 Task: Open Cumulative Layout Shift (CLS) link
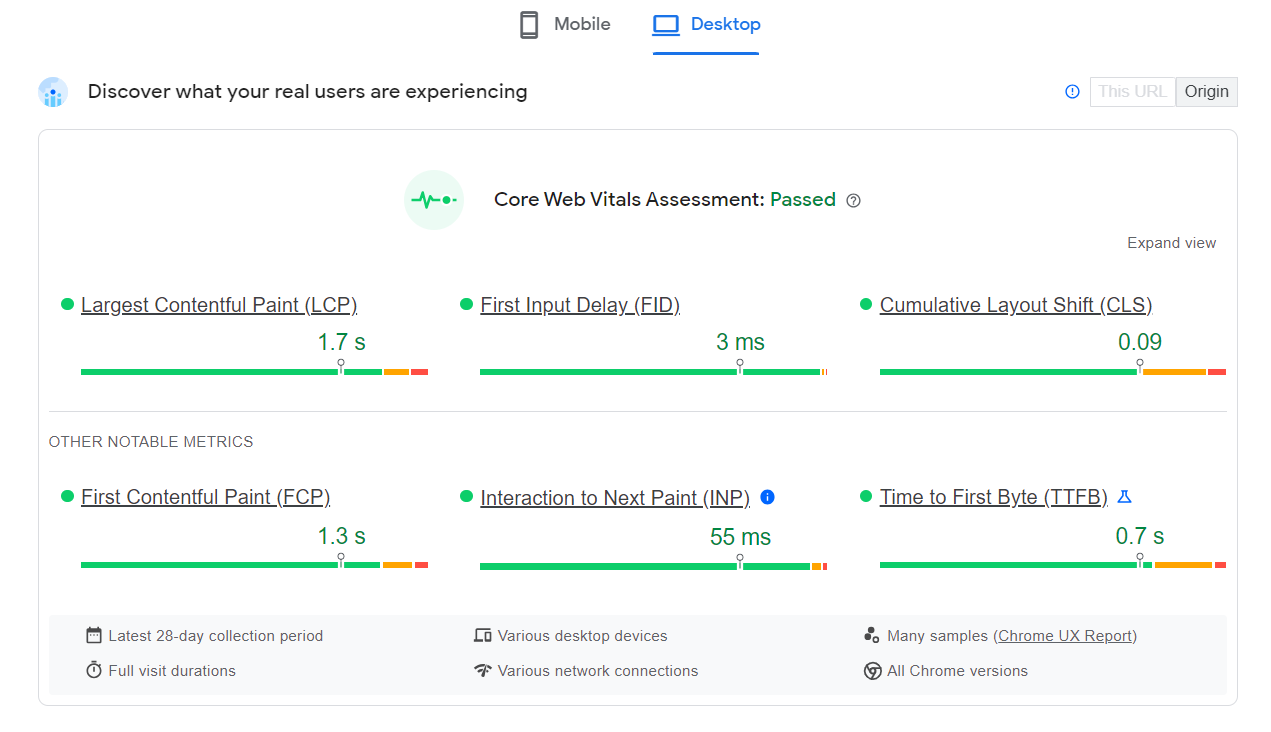point(1016,305)
